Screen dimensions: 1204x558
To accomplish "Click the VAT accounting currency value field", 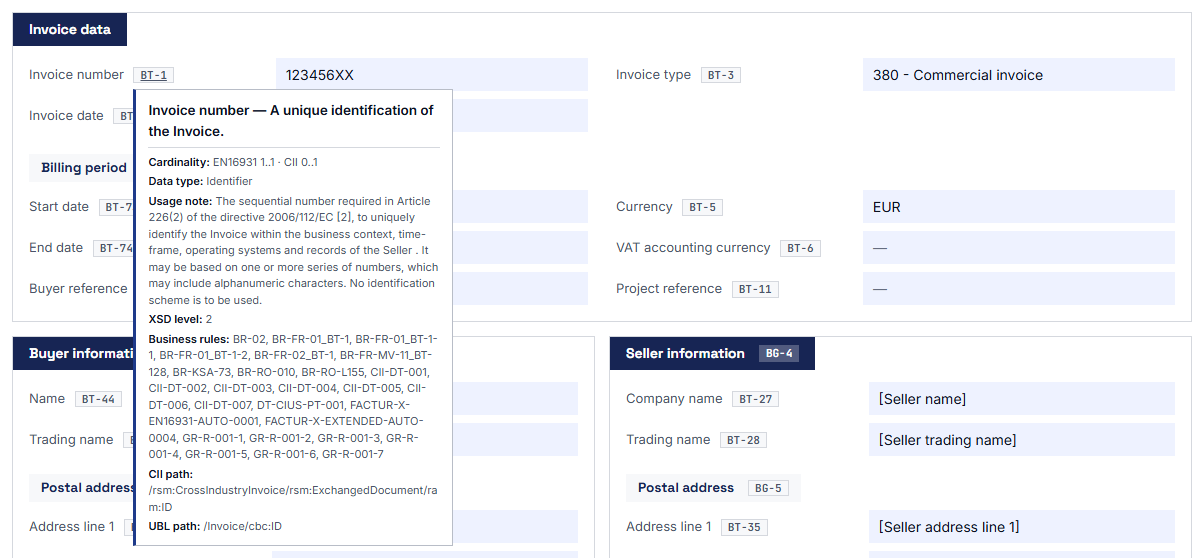I will 1019,248.
